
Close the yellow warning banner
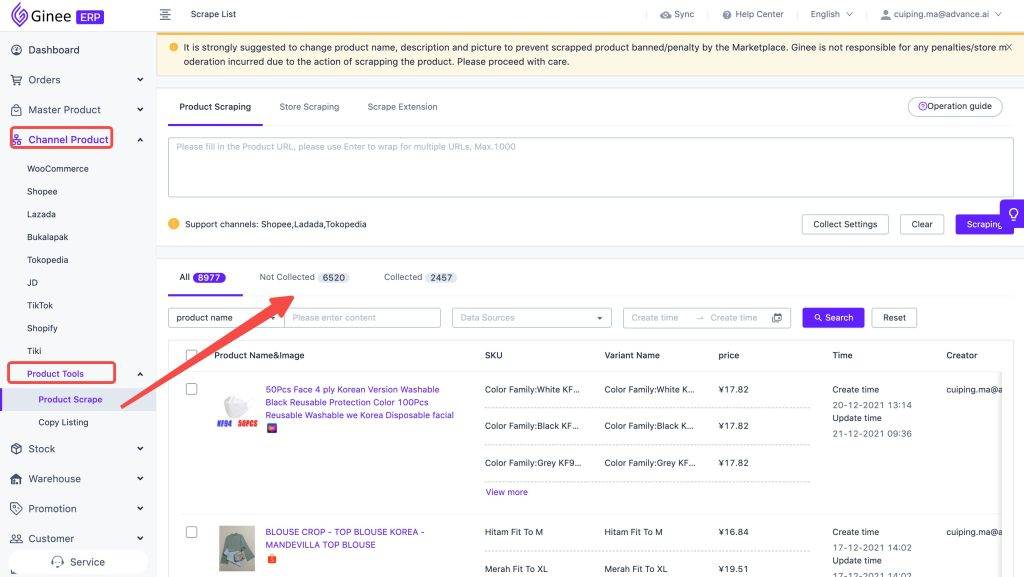1009,47
